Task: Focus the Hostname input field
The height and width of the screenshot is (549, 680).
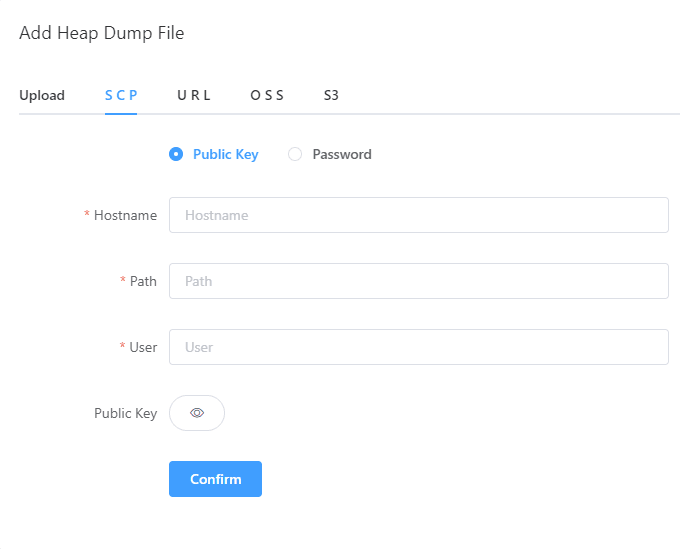Action: pyautogui.click(x=419, y=215)
